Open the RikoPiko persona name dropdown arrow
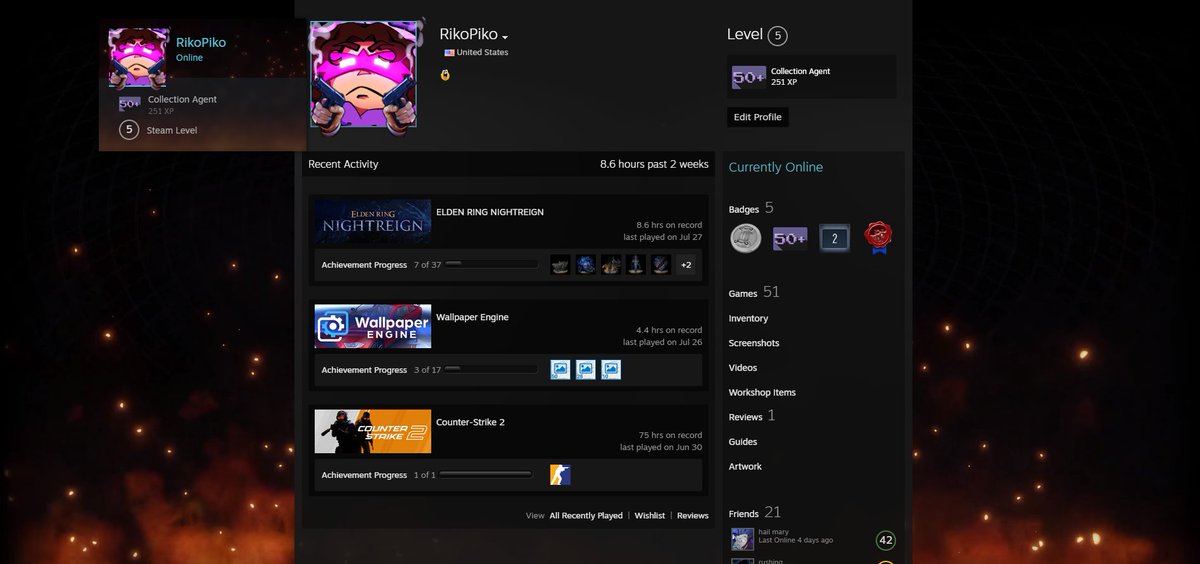Screen dimensions: 1200x564 pyautogui.click(x=505, y=37)
